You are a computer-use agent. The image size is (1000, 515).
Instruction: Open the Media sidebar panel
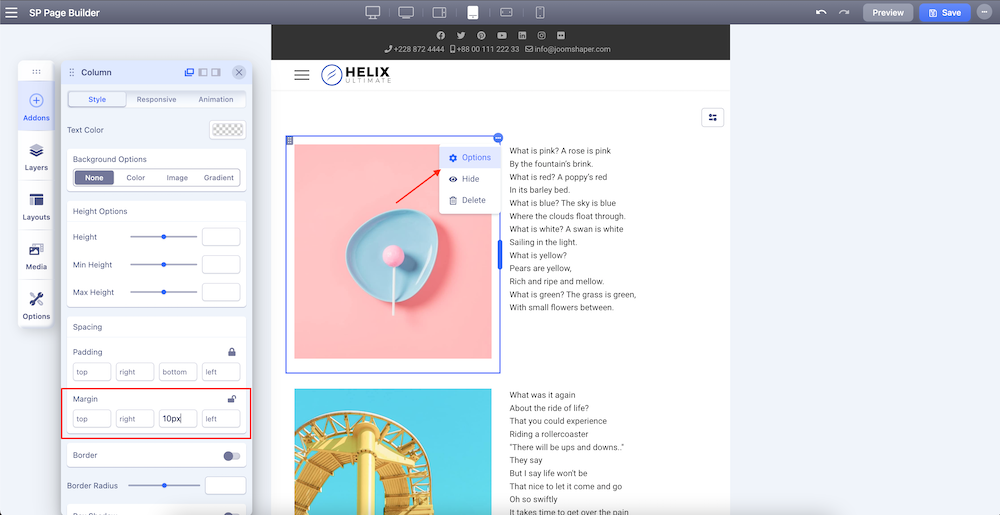pyautogui.click(x=36, y=256)
